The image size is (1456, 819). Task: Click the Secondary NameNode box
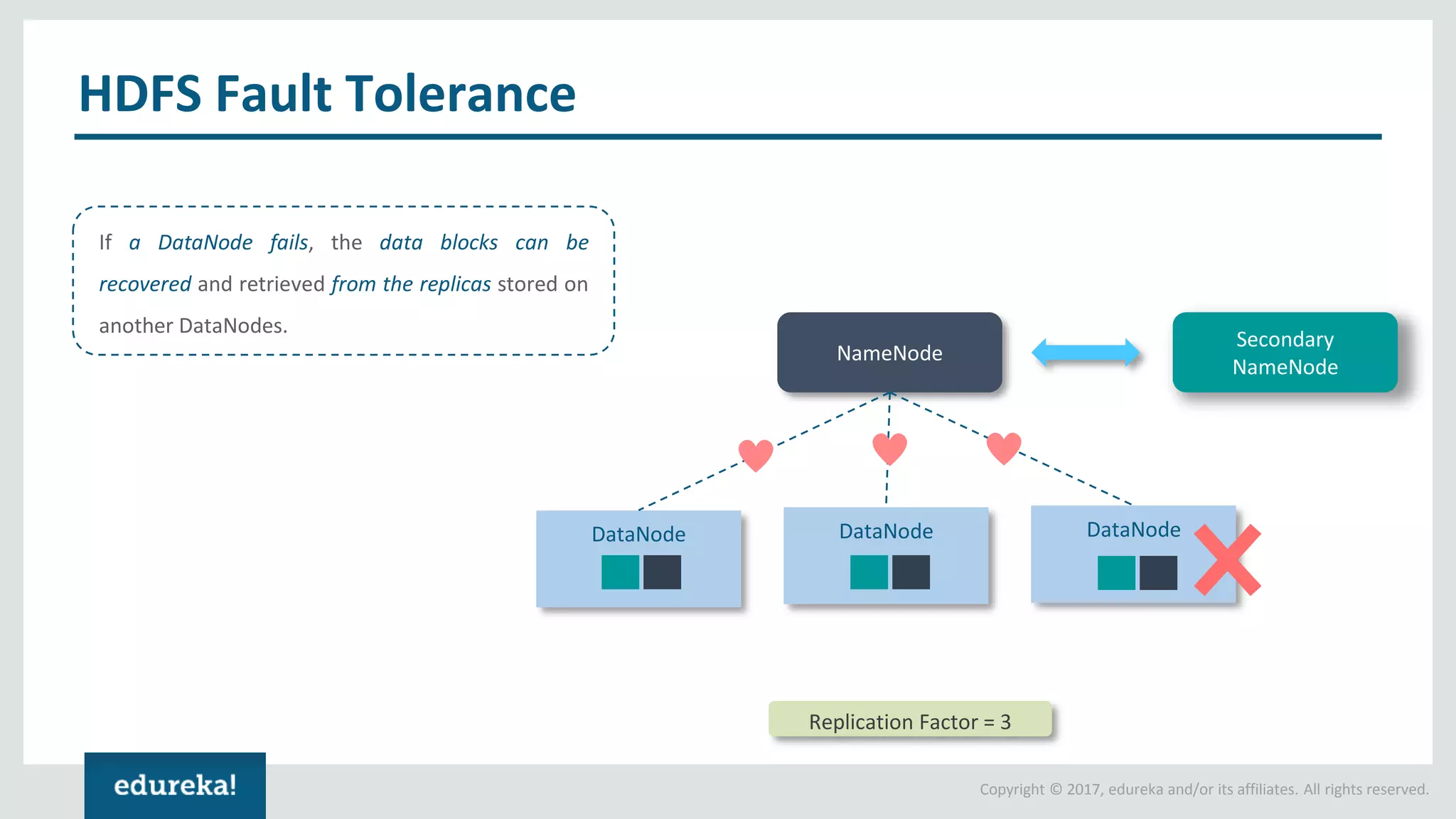click(x=1285, y=353)
